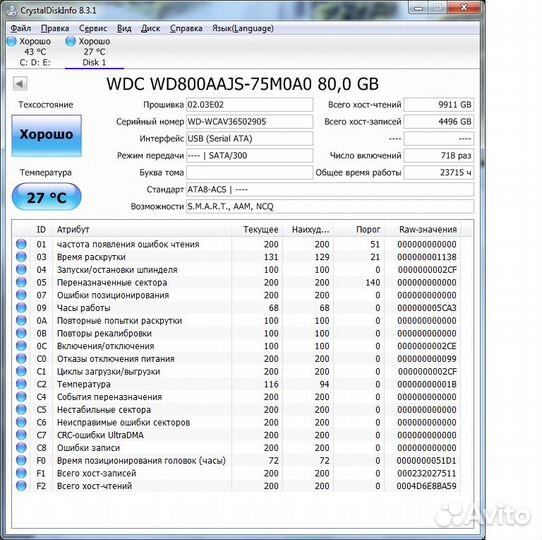Click the Порог column header
This screenshot has width=542, height=540.
359,230
